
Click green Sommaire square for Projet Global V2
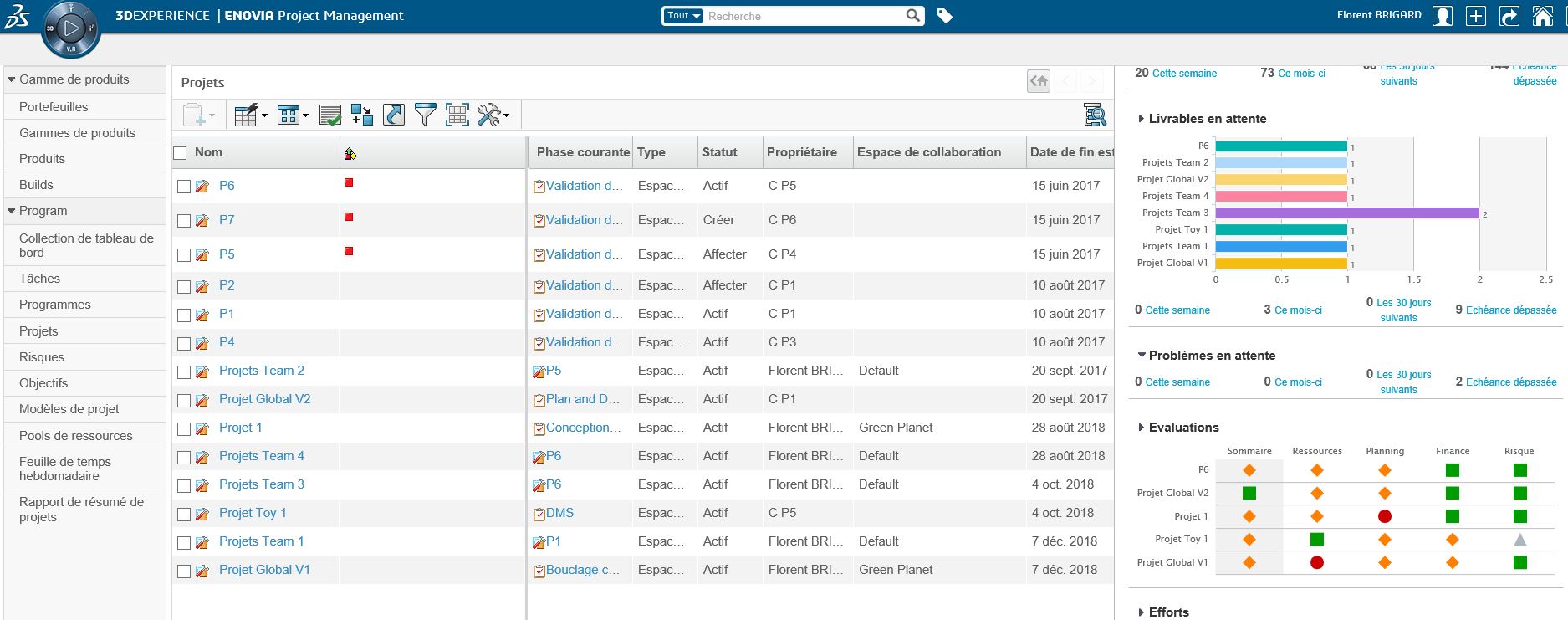coord(1249,494)
